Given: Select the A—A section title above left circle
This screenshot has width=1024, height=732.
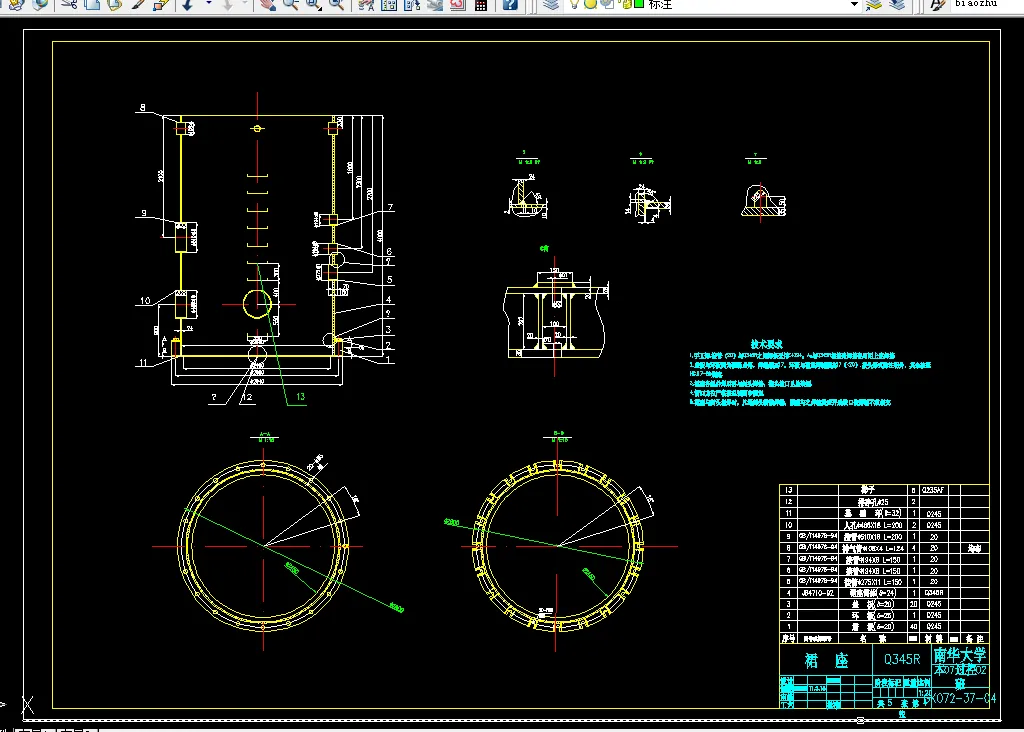Looking at the screenshot, I should (x=264, y=434).
